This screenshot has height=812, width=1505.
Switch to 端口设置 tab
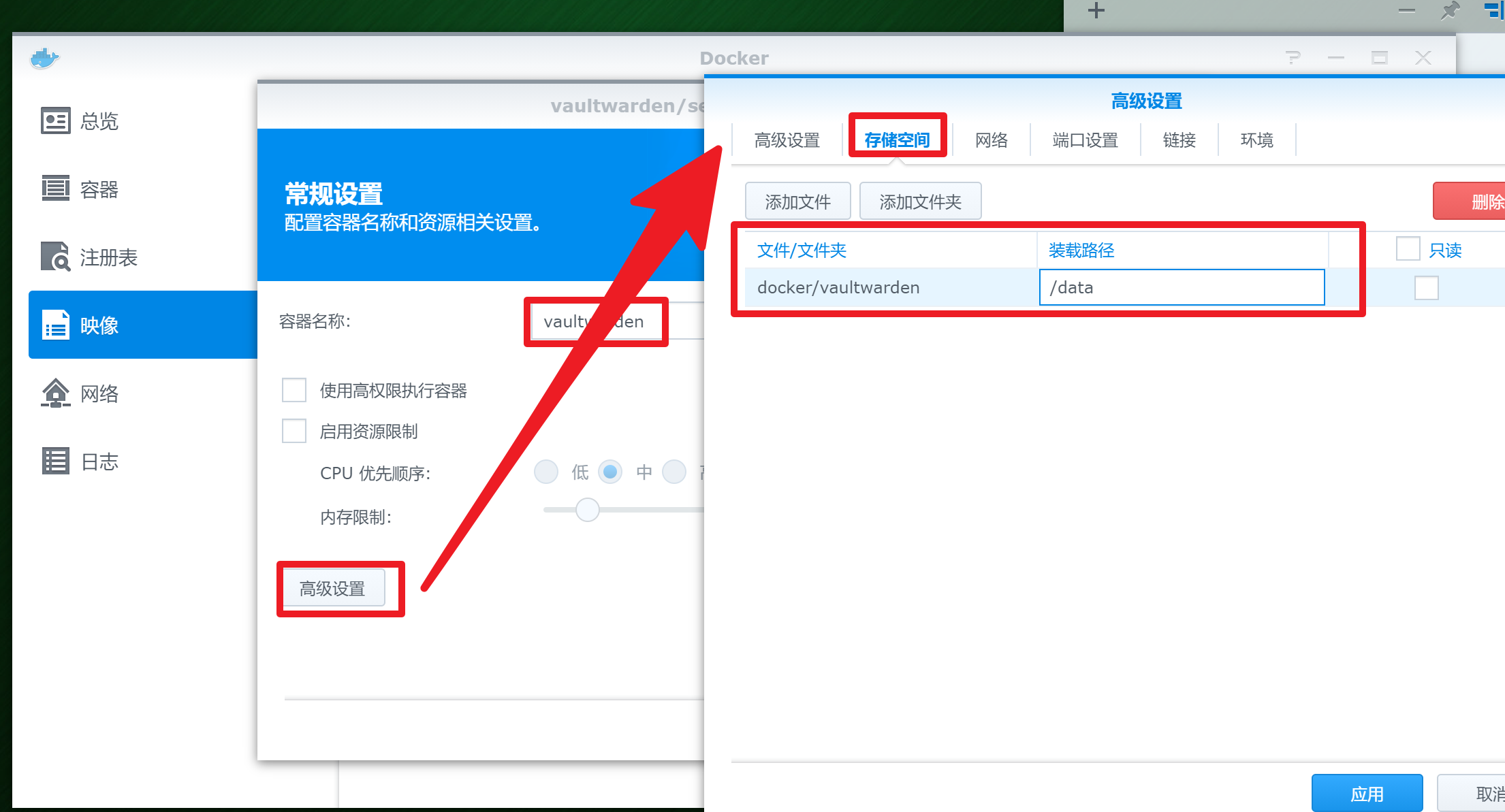coord(1086,140)
